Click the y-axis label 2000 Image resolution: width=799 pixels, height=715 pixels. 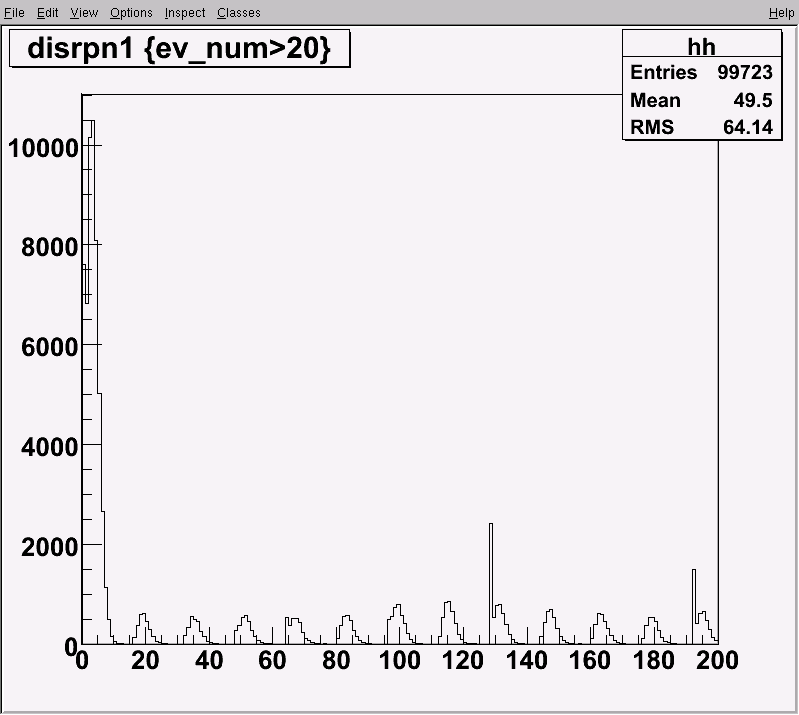(49, 547)
